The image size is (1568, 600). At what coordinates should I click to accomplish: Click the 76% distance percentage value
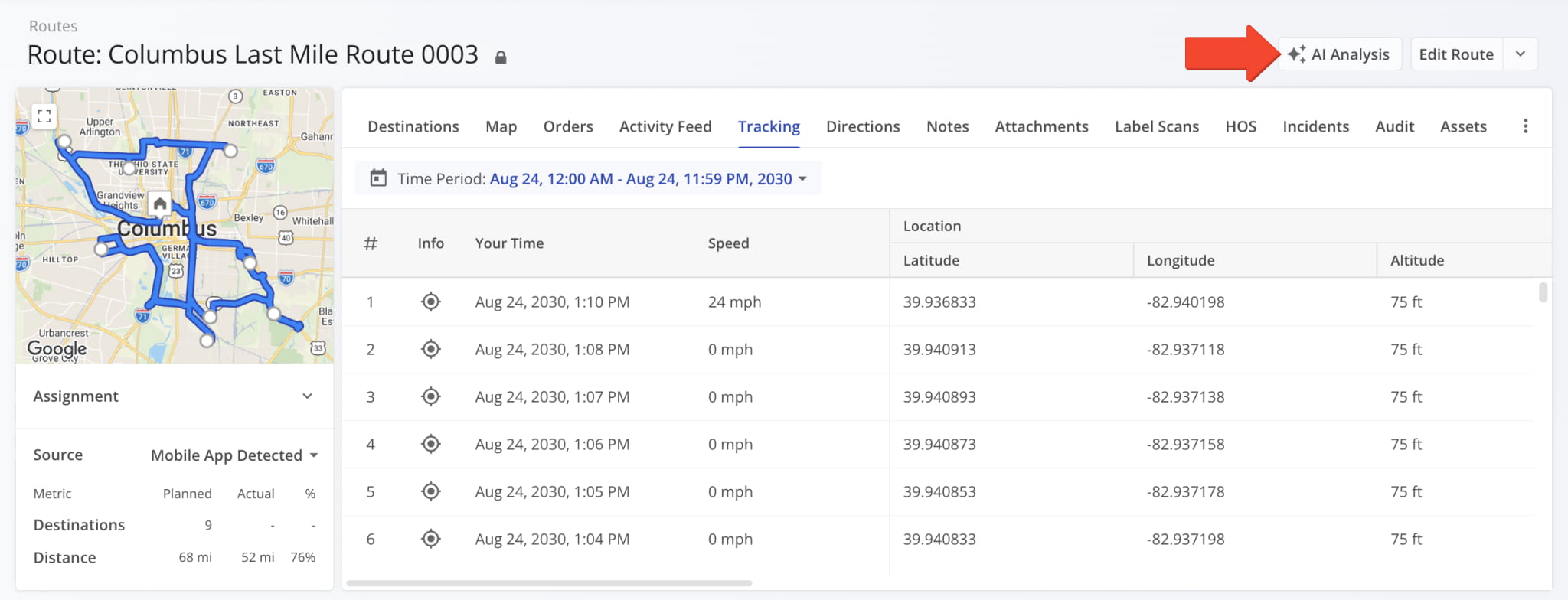[303, 557]
